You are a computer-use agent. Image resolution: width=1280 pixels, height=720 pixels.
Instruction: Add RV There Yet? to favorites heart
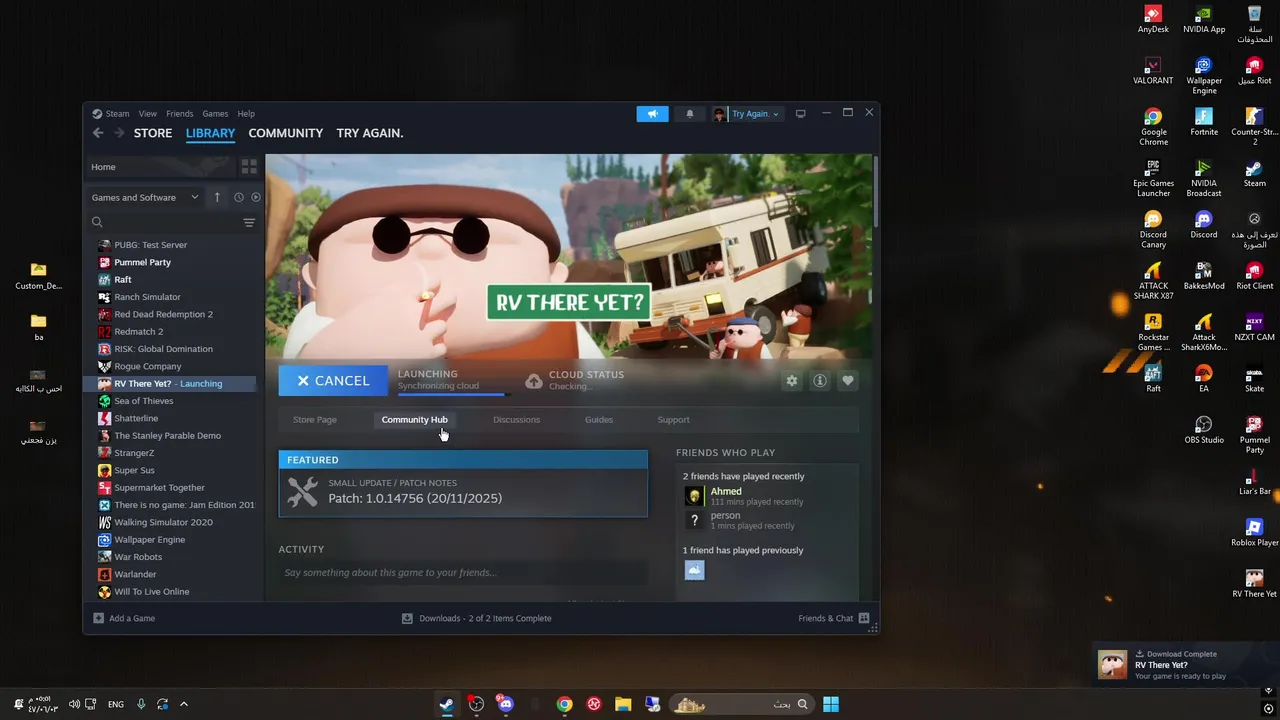click(848, 381)
